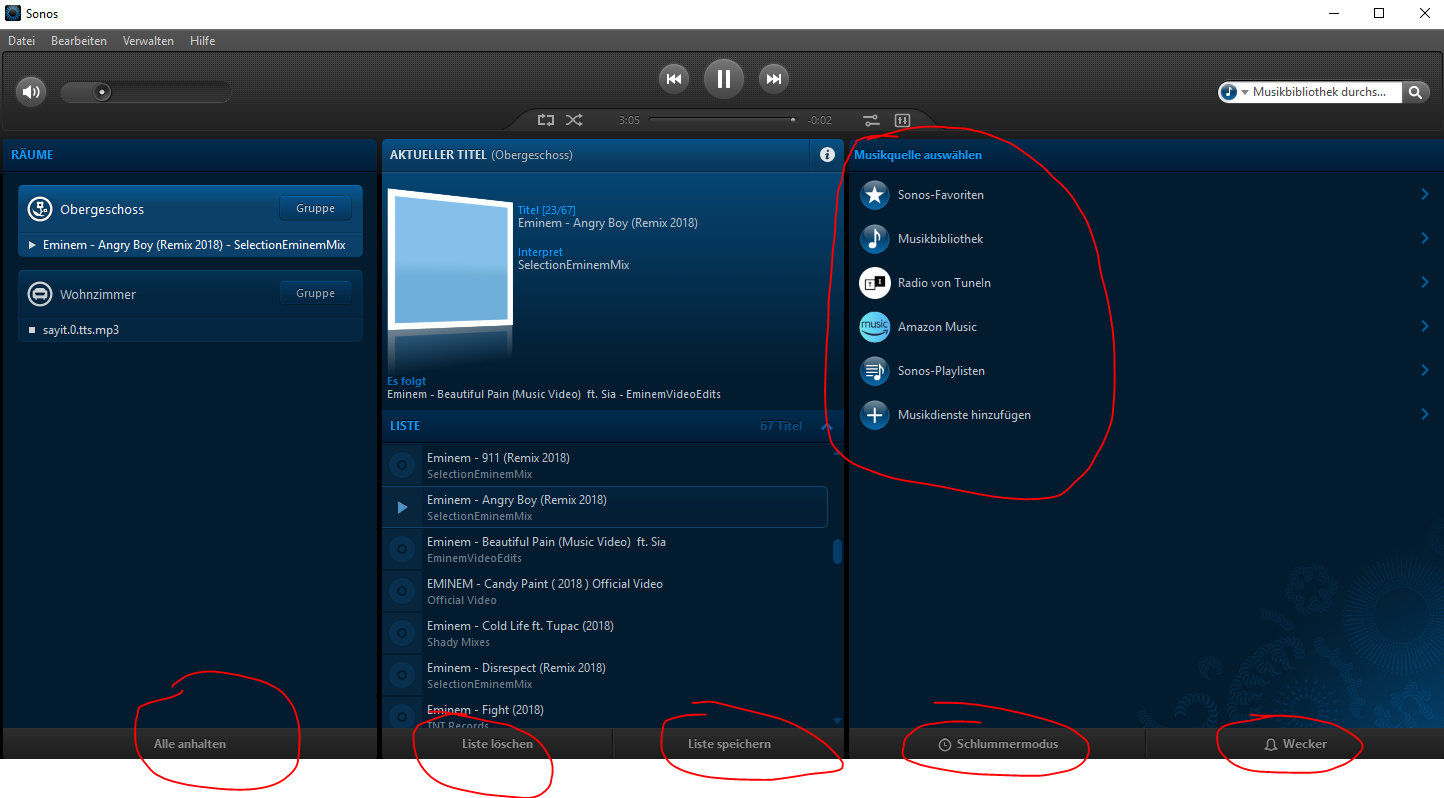Click the disc icon beside Disrespect (Remix 2018)
The image size is (1444, 798).
pyautogui.click(x=402, y=676)
